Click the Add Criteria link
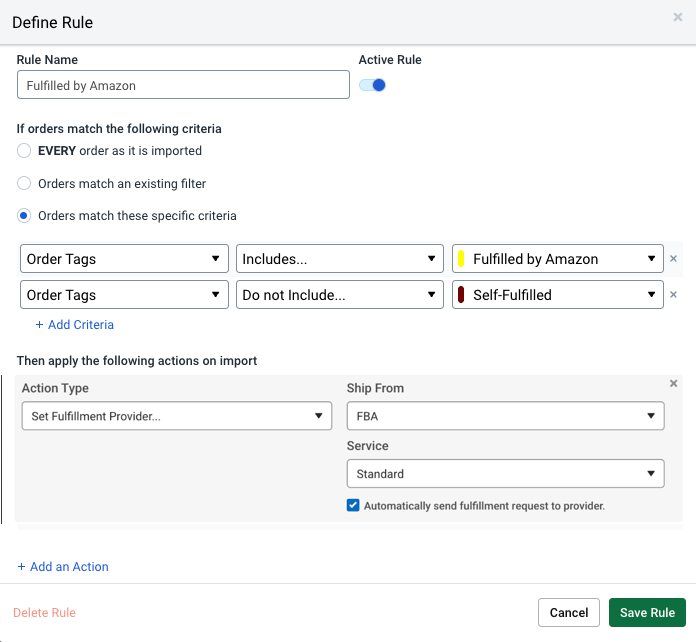The image size is (696, 642). coord(75,325)
